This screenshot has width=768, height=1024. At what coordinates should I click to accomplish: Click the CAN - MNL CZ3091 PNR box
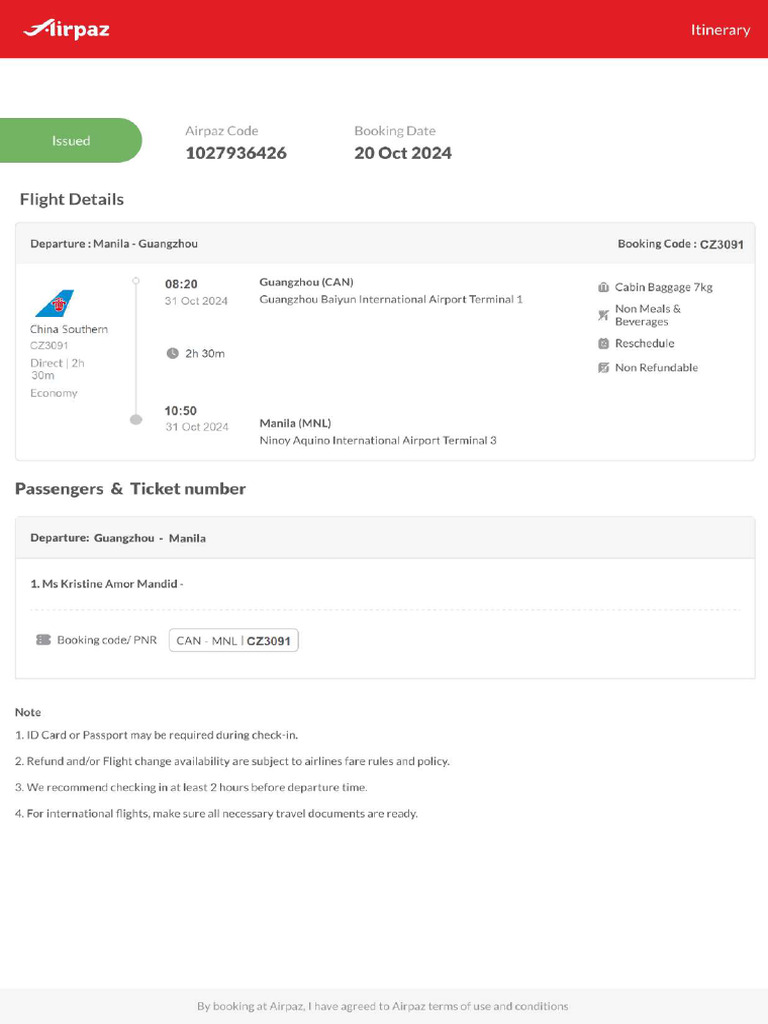tap(234, 640)
